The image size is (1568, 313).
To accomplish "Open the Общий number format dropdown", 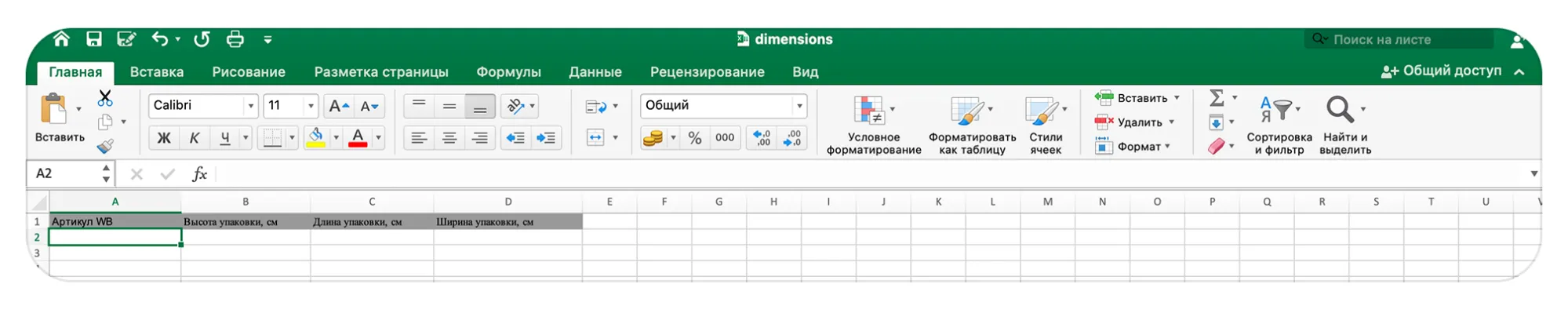I will [x=799, y=106].
